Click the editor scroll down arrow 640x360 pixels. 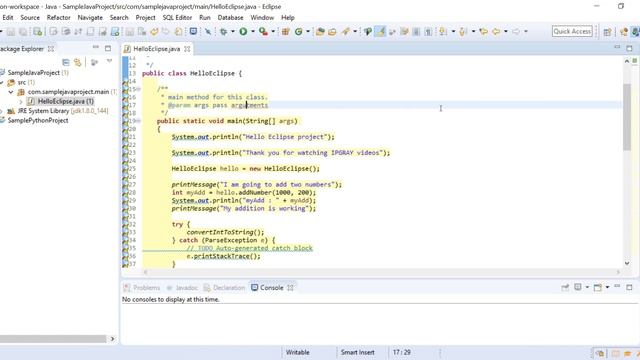[x=627, y=263]
